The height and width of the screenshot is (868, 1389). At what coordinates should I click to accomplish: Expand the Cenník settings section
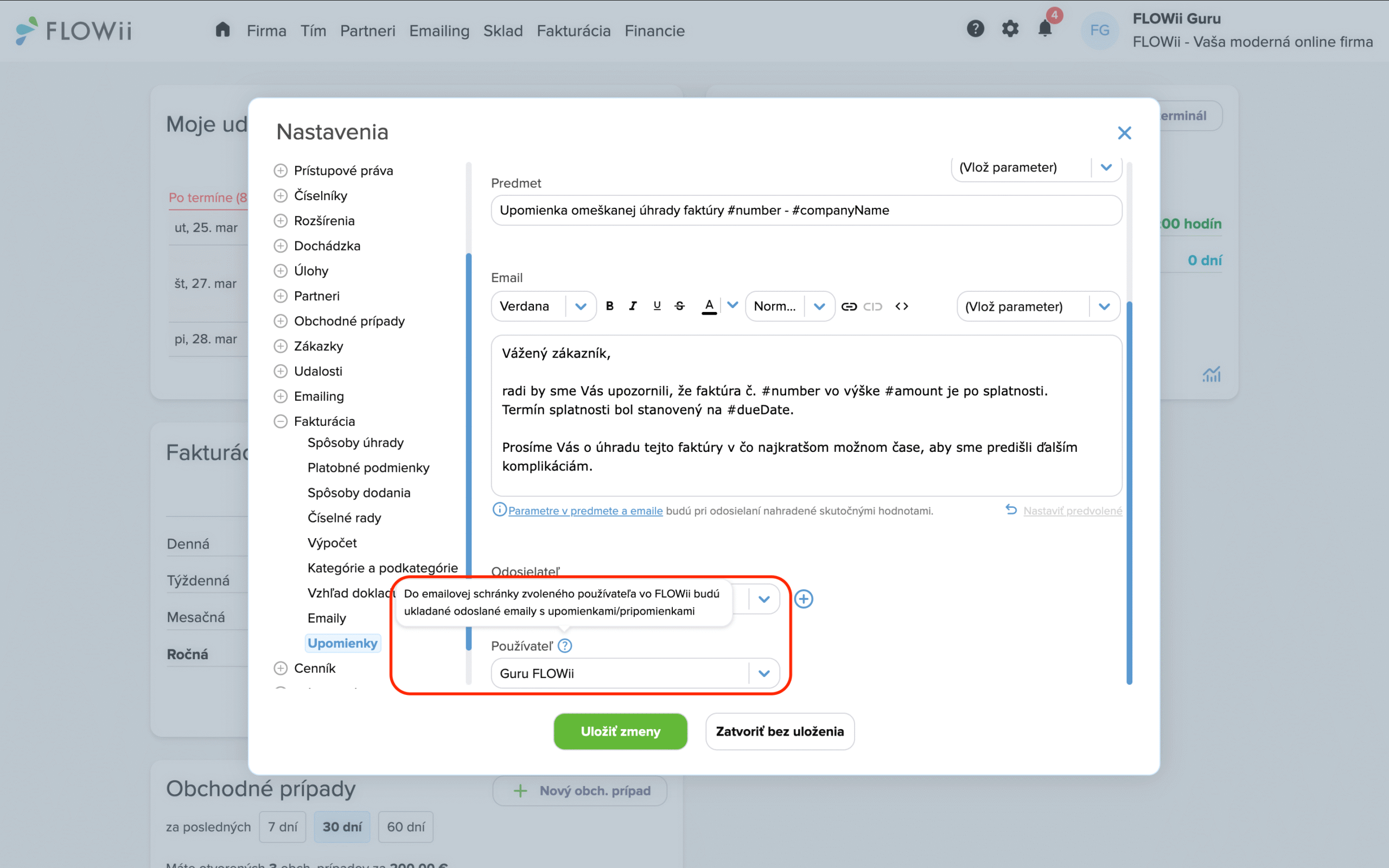[280, 668]
